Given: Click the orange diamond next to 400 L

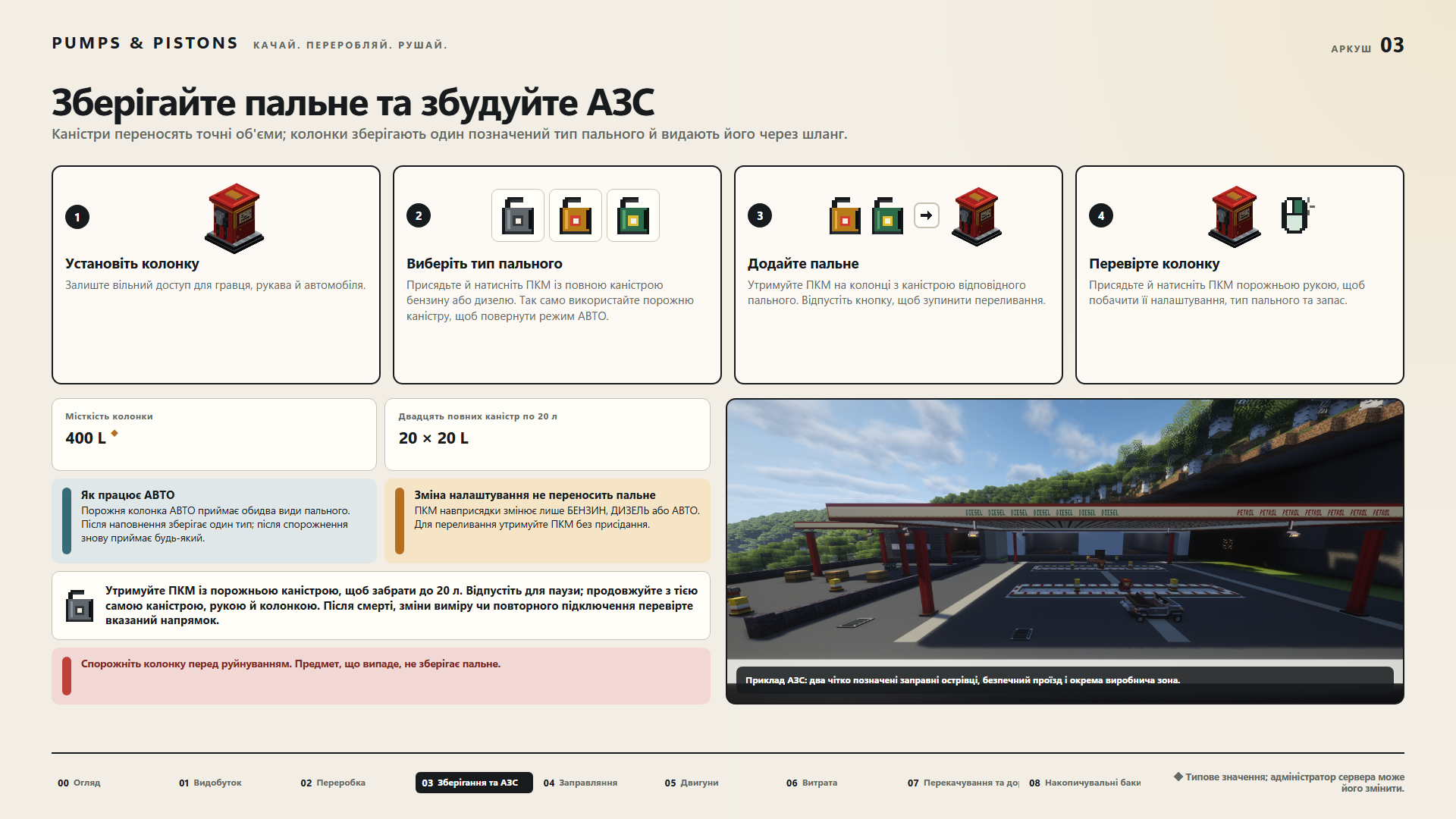Looking at the screenshot, I should (115, 433).
